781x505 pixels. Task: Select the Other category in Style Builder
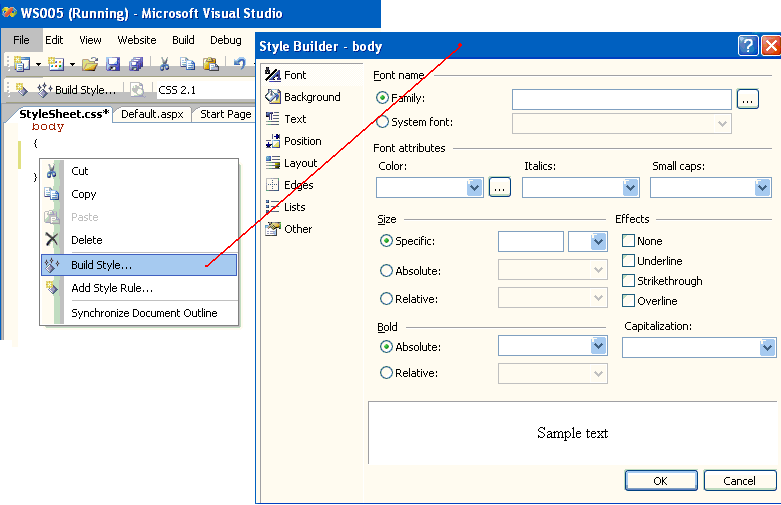pos(289,229)
